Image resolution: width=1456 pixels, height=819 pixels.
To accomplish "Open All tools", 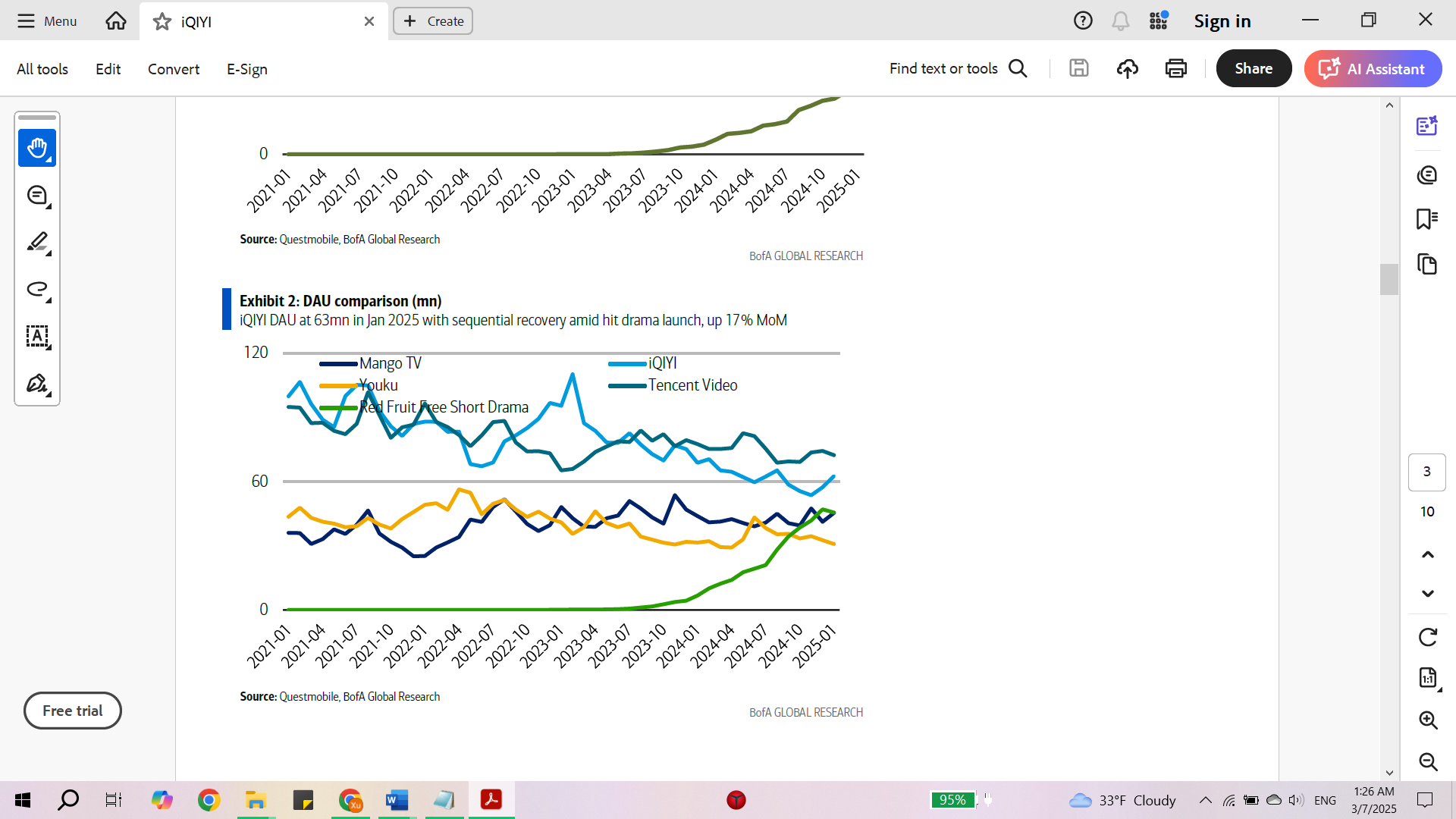I will 42,69.
